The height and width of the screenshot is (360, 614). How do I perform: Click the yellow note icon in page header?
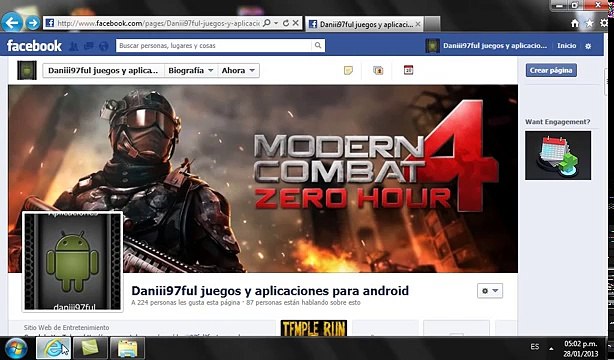point(348,70)
